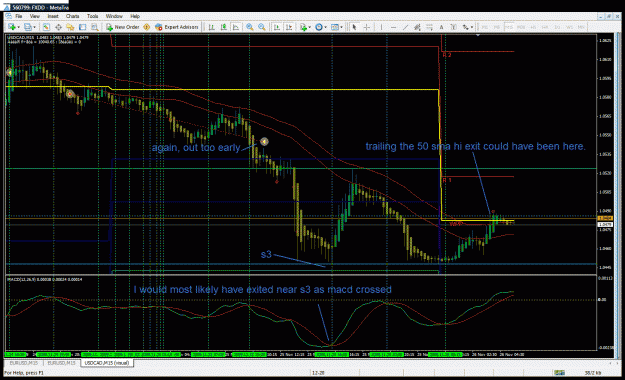Switch timeframe to M5

pos(497,27)
